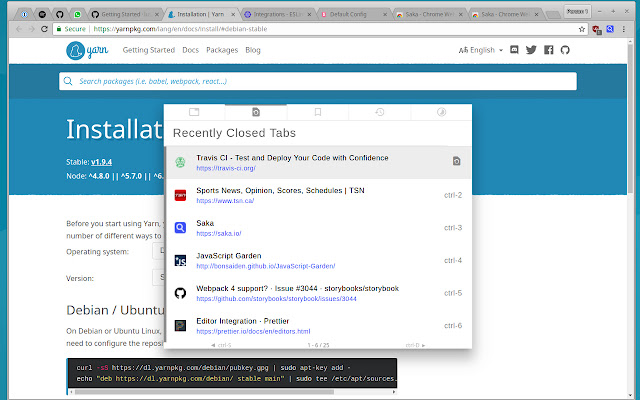Switch to the history mode icon in Saka
640x400 pixels.
[x=380, y=112]
